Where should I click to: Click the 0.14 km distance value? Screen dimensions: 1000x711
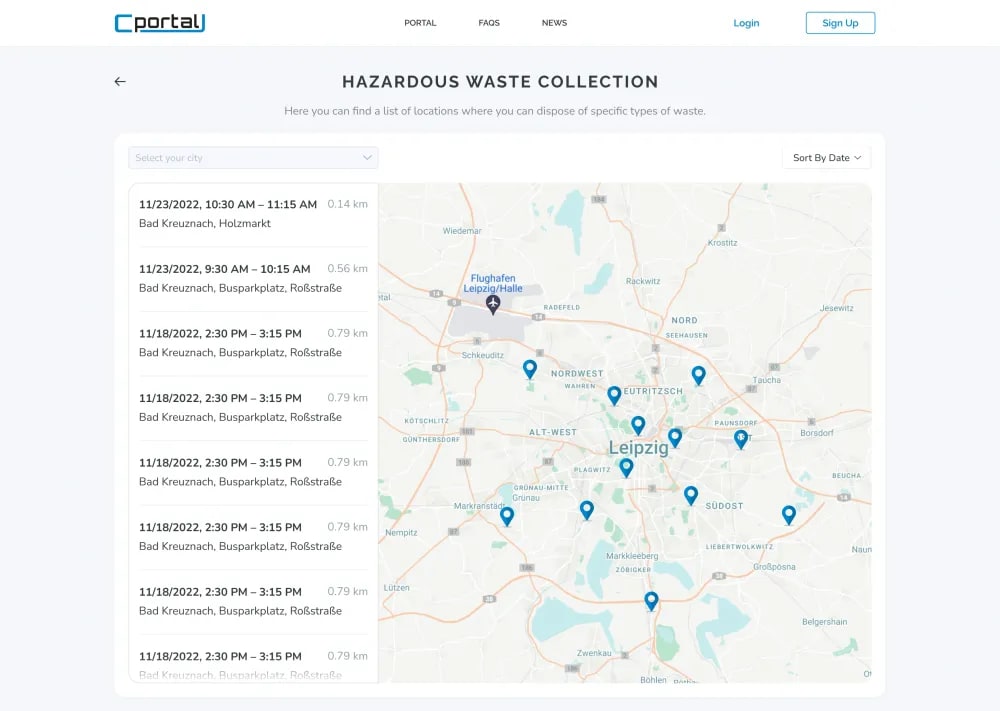coord(348,204)
